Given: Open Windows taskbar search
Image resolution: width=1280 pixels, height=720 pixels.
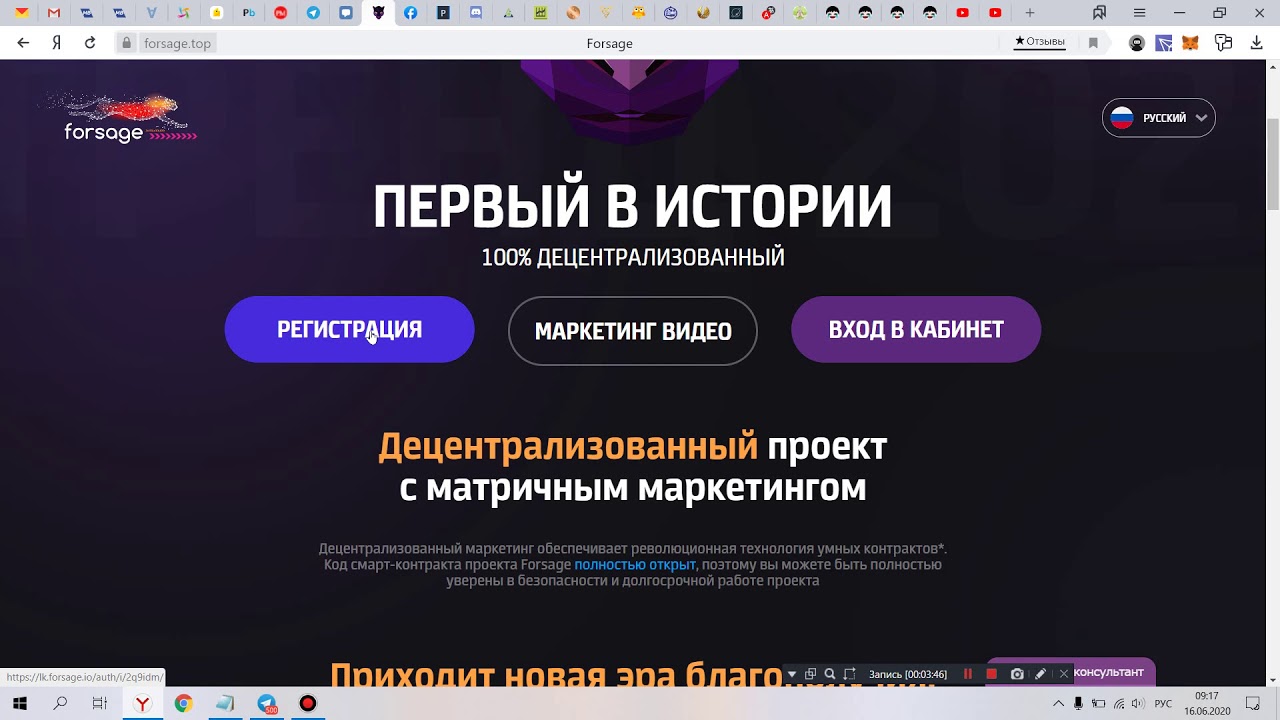Looking at the screenshot, I should [60, 704].
